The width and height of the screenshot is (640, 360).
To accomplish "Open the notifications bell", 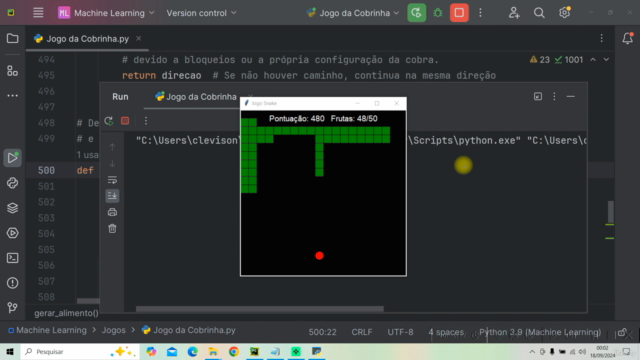I will [627, 38].
